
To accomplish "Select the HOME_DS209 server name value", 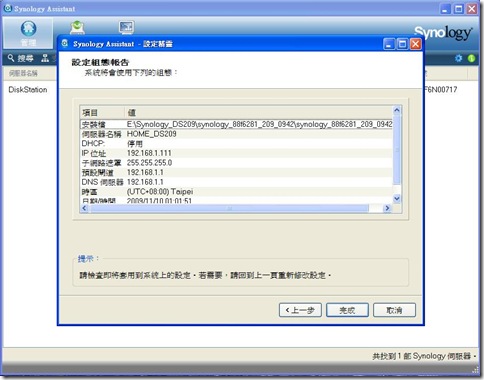I will (152, 134).
